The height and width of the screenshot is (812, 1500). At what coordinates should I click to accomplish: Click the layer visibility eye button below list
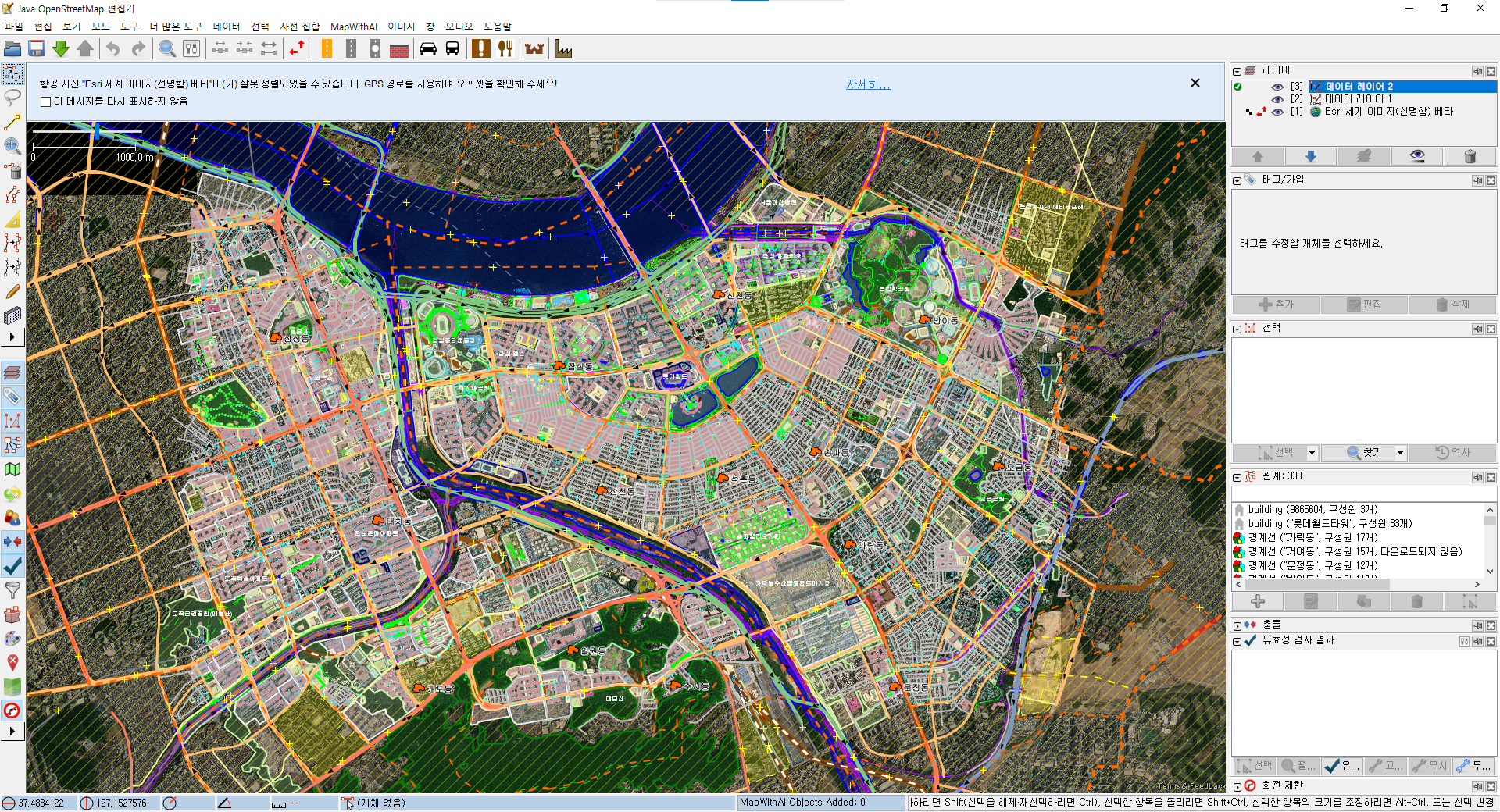tap(1417, 156)
